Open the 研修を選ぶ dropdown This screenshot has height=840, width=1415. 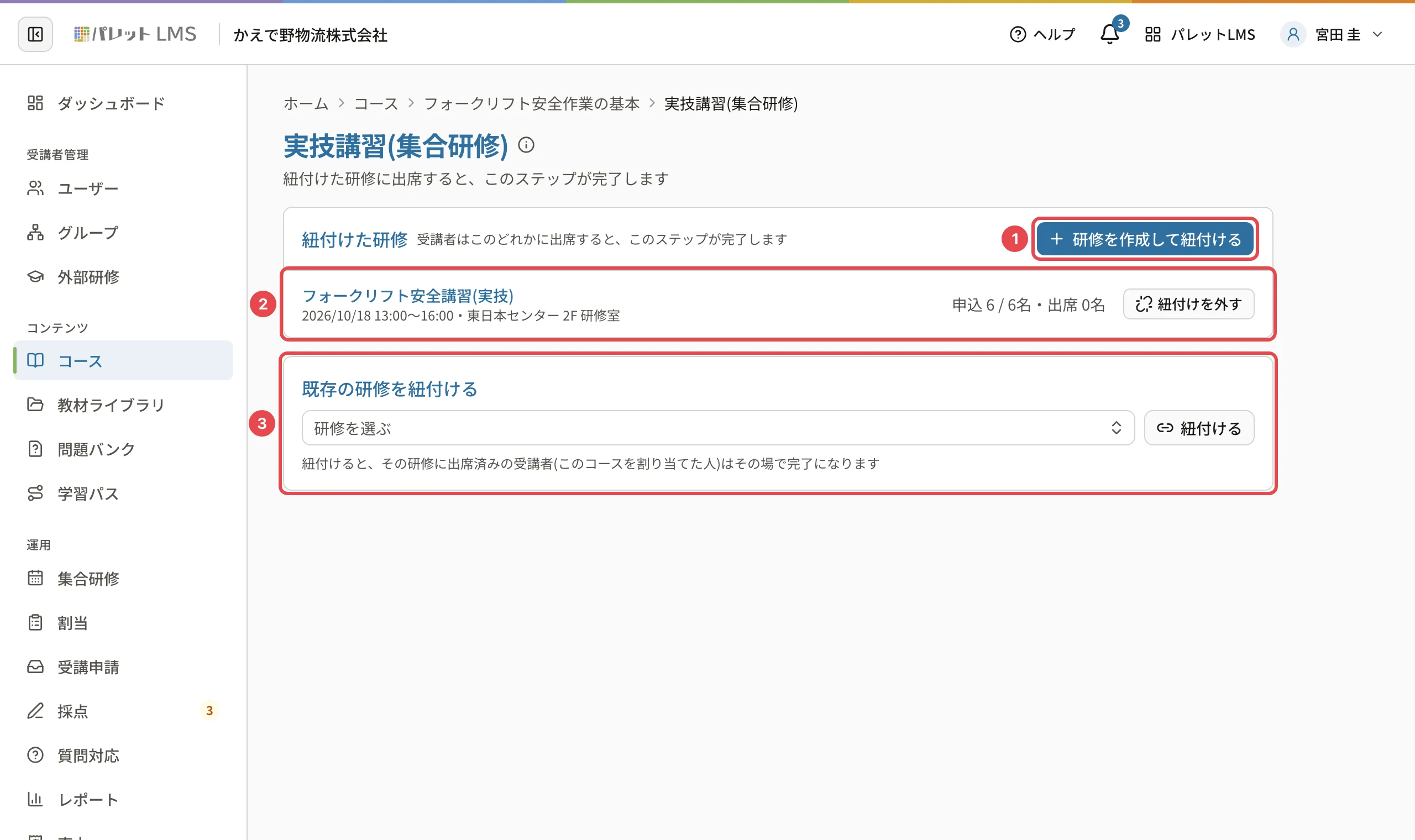pos(717,428)
